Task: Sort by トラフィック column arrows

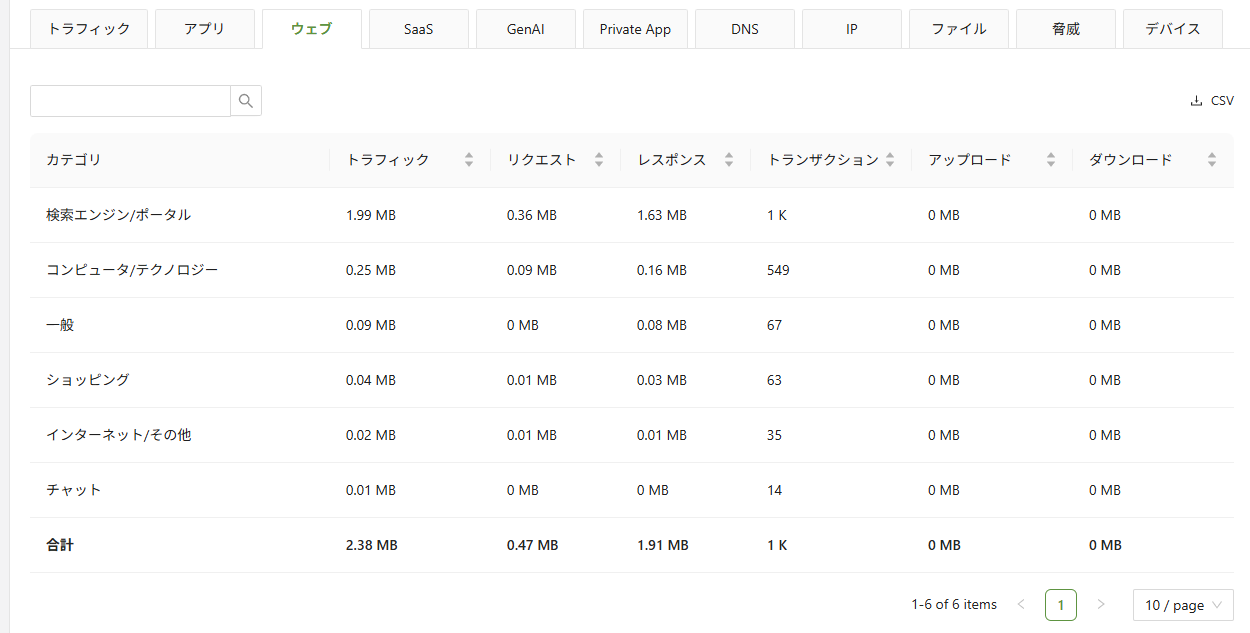Action: pos(469,160)
